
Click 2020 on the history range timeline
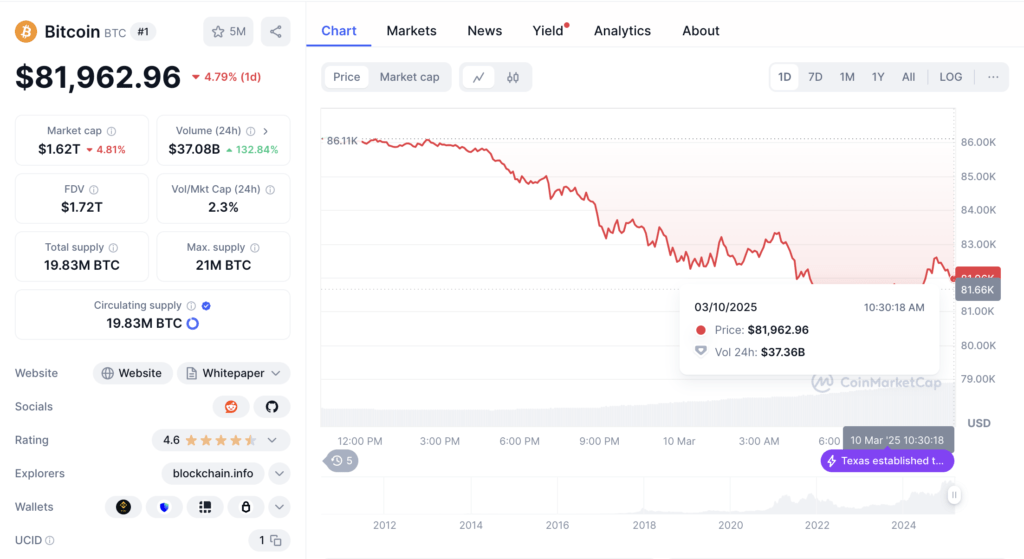tap(730, 525)
